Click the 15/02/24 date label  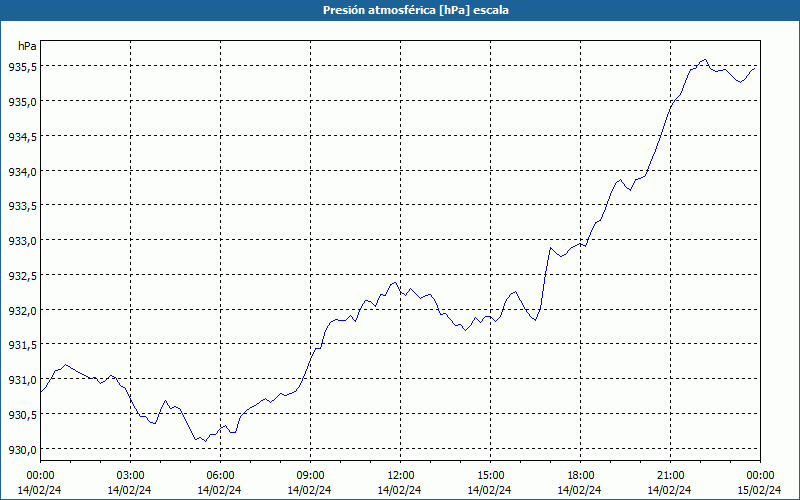coord(759,490)
